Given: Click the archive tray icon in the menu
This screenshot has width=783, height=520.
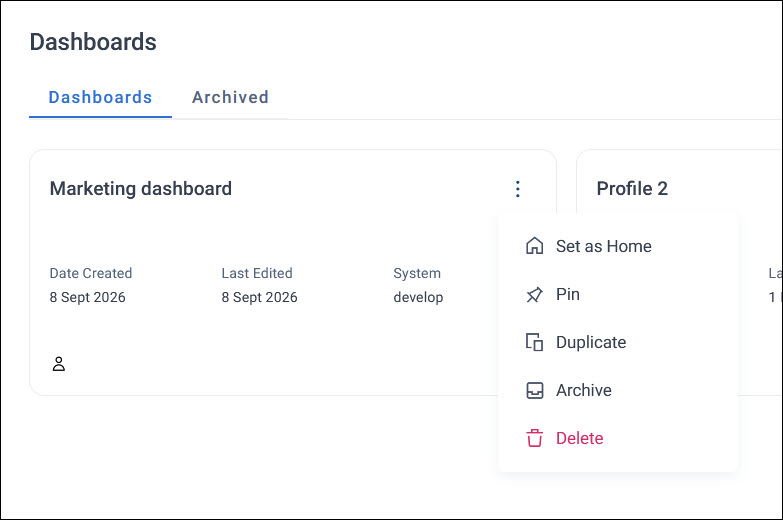Looking at the screenshot, I should 534,390.
